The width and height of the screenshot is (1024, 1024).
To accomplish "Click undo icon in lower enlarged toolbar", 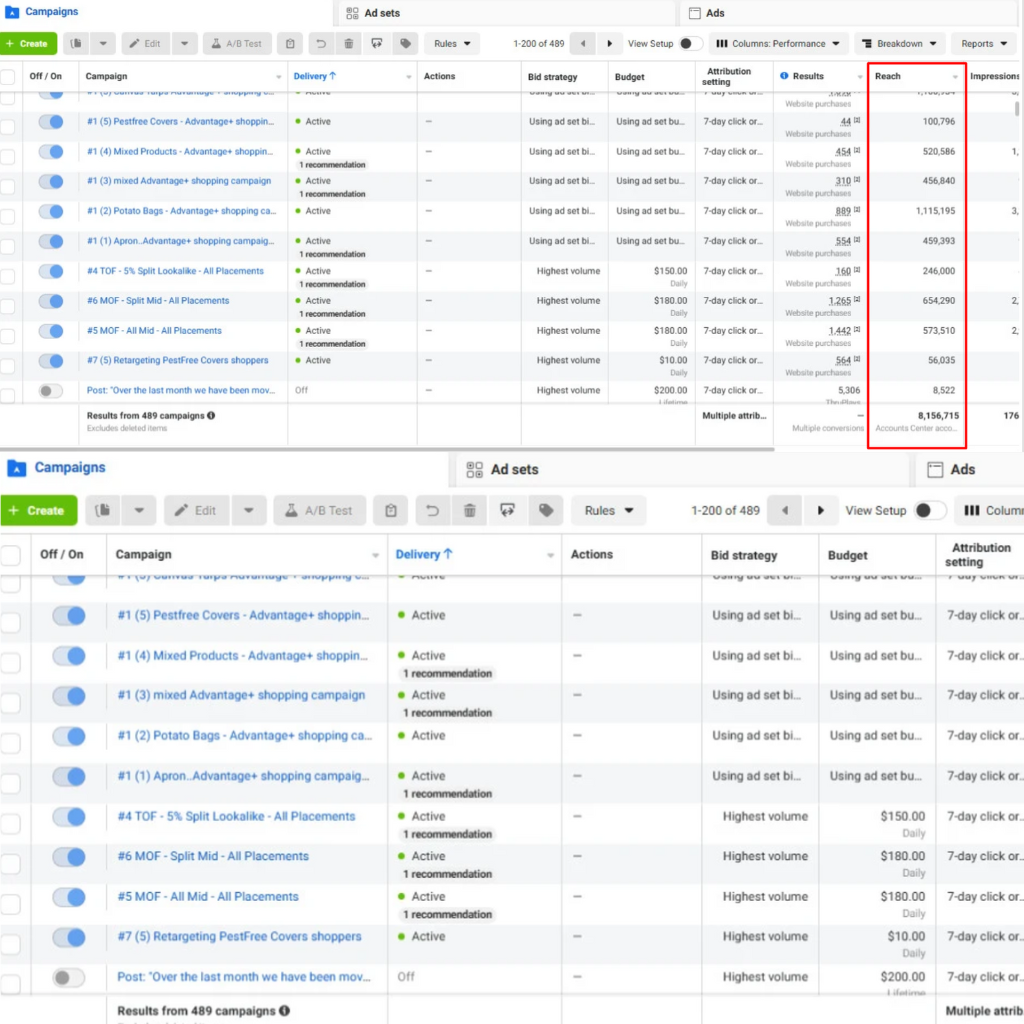I will click(432, 511).
